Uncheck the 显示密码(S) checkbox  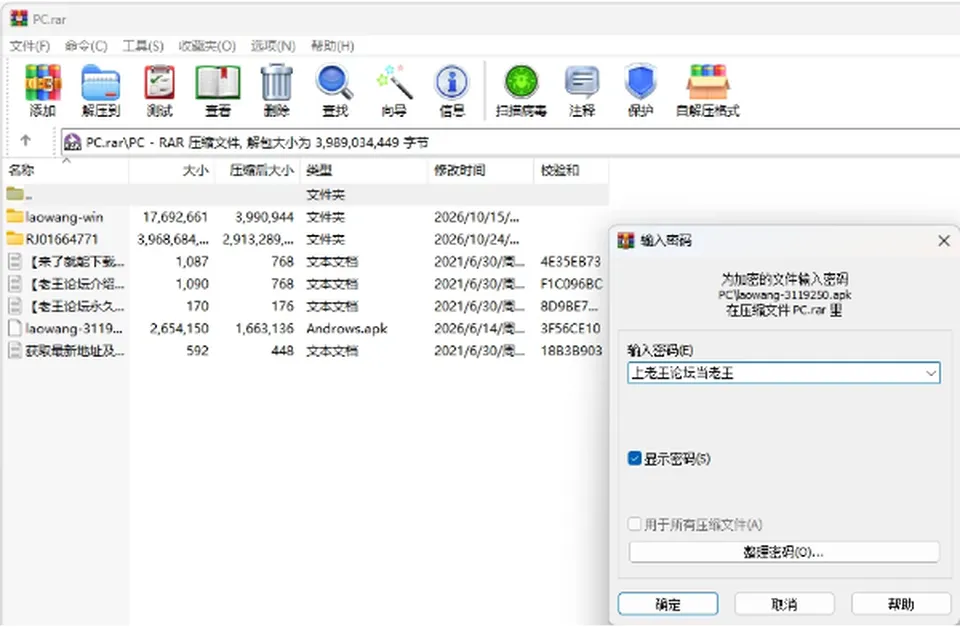click(x=634, y=458)
